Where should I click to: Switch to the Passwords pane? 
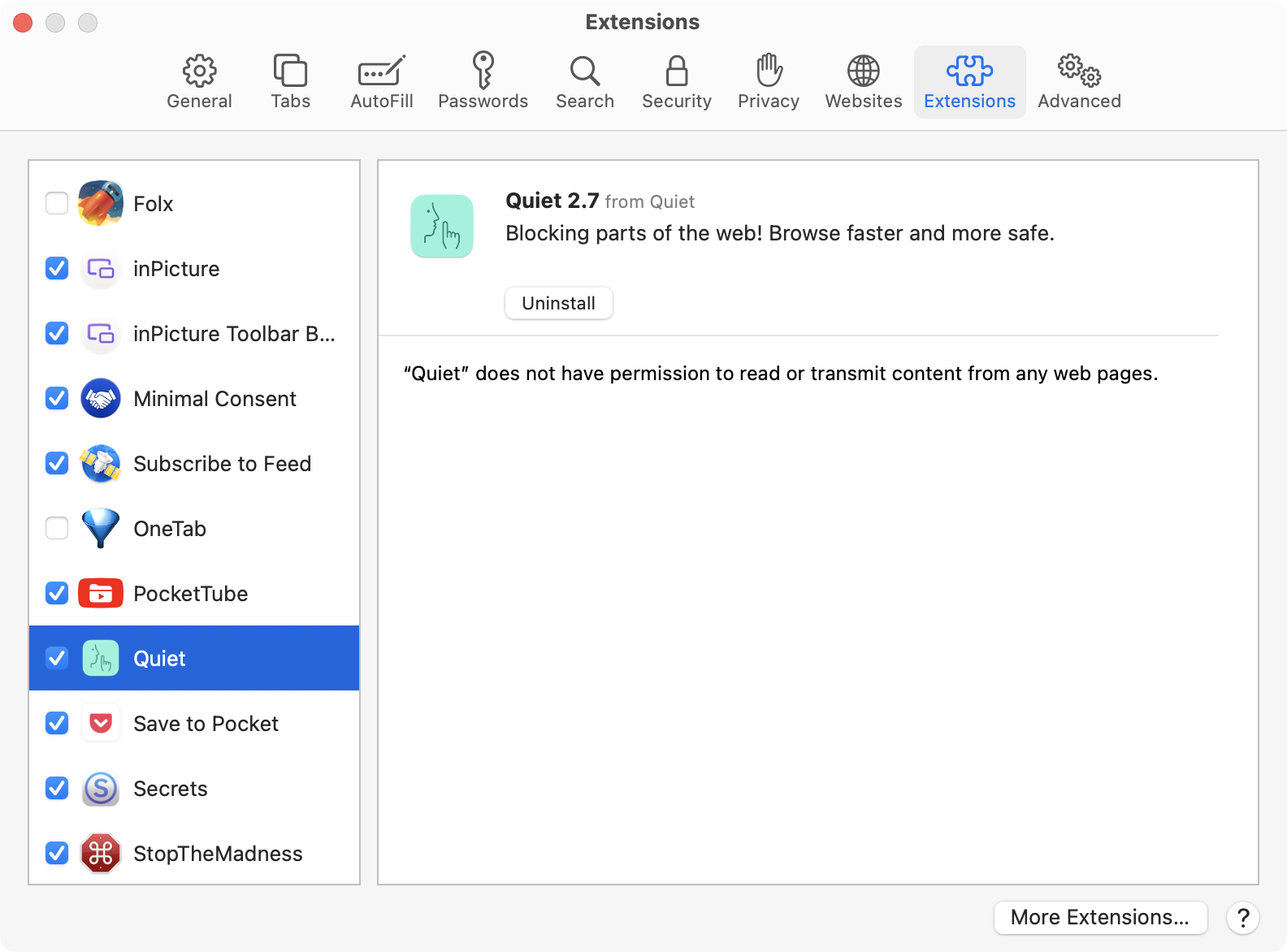[483, 82]
